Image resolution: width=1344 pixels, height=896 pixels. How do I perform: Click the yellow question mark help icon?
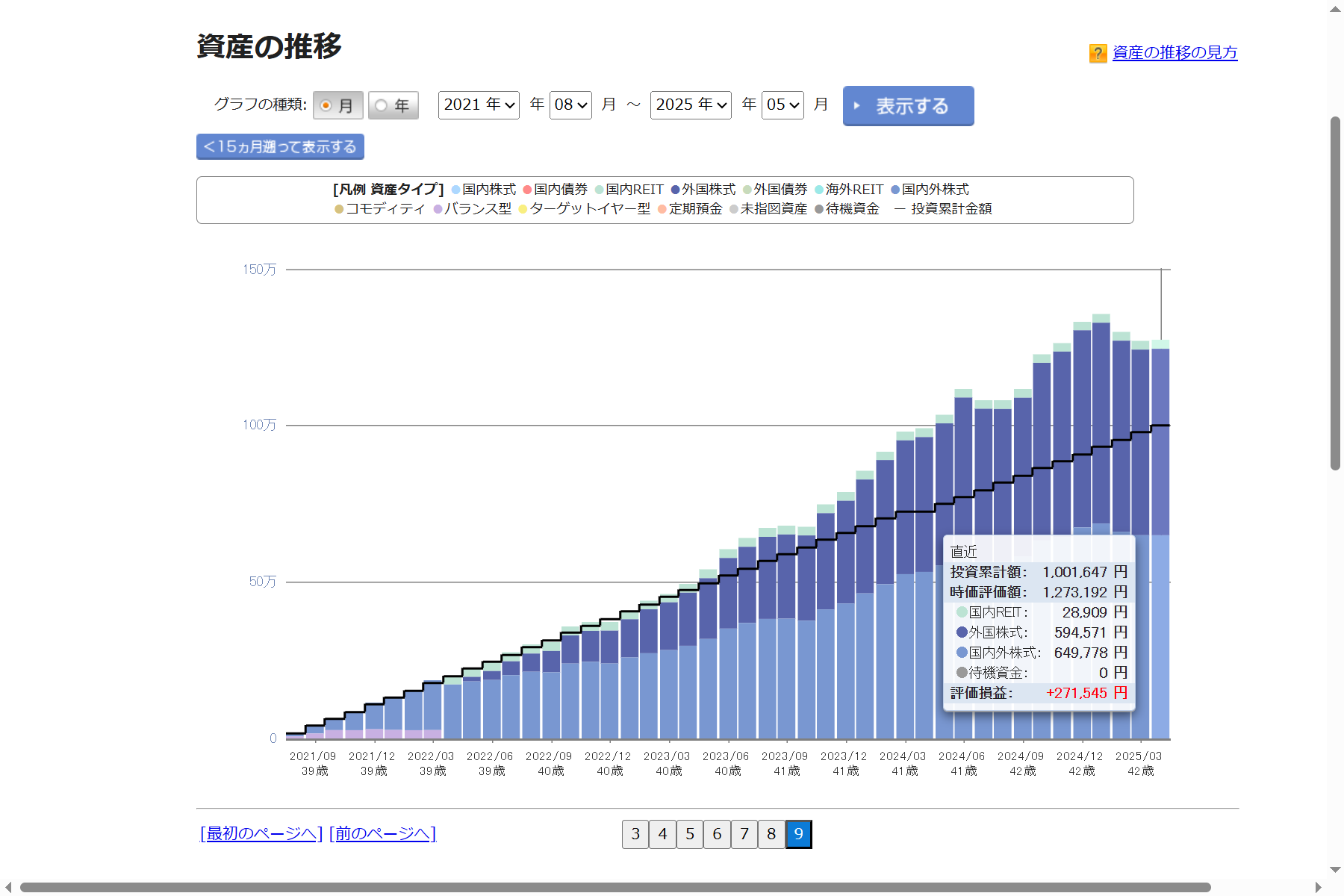(1098, 53)
